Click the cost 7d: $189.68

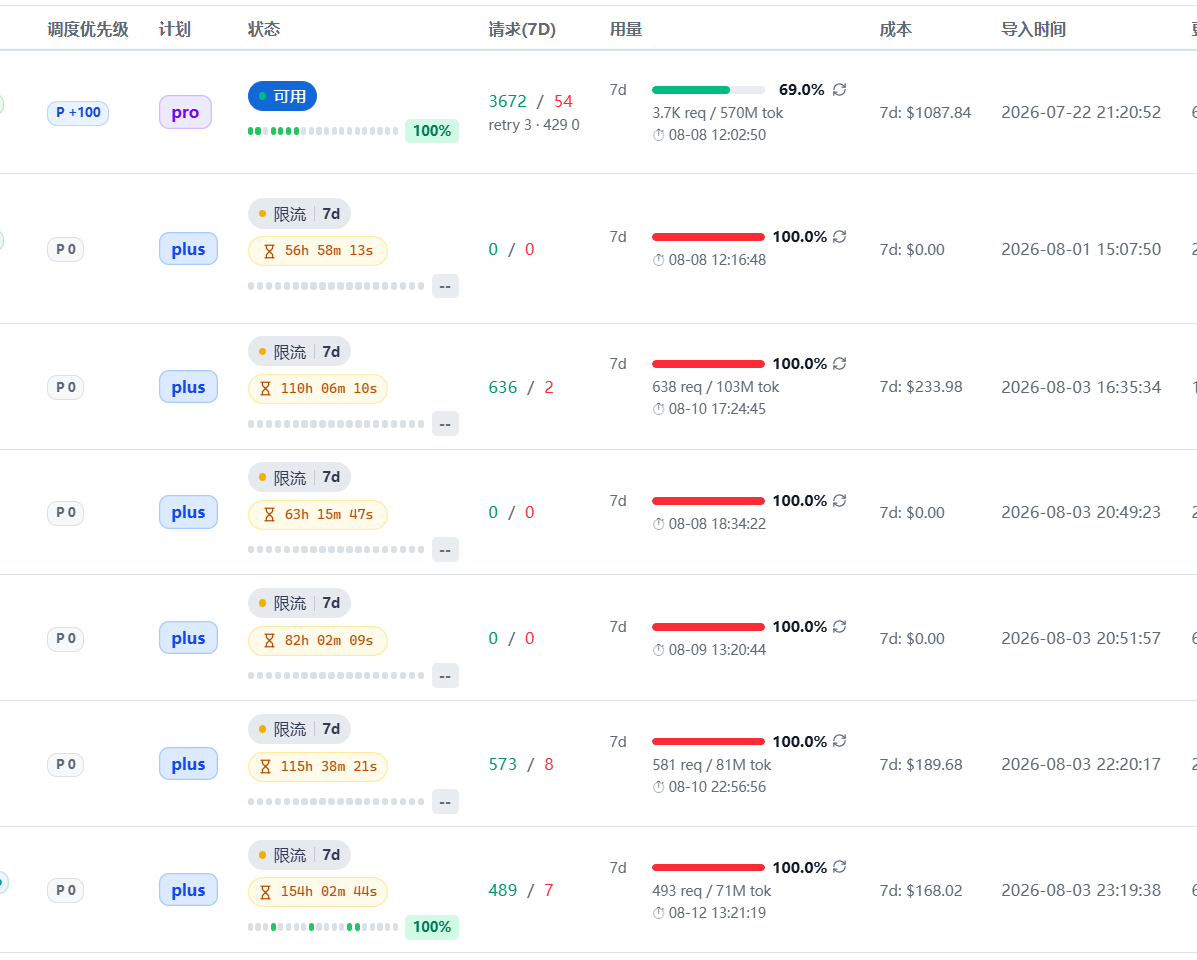click(x=921, y=765)
